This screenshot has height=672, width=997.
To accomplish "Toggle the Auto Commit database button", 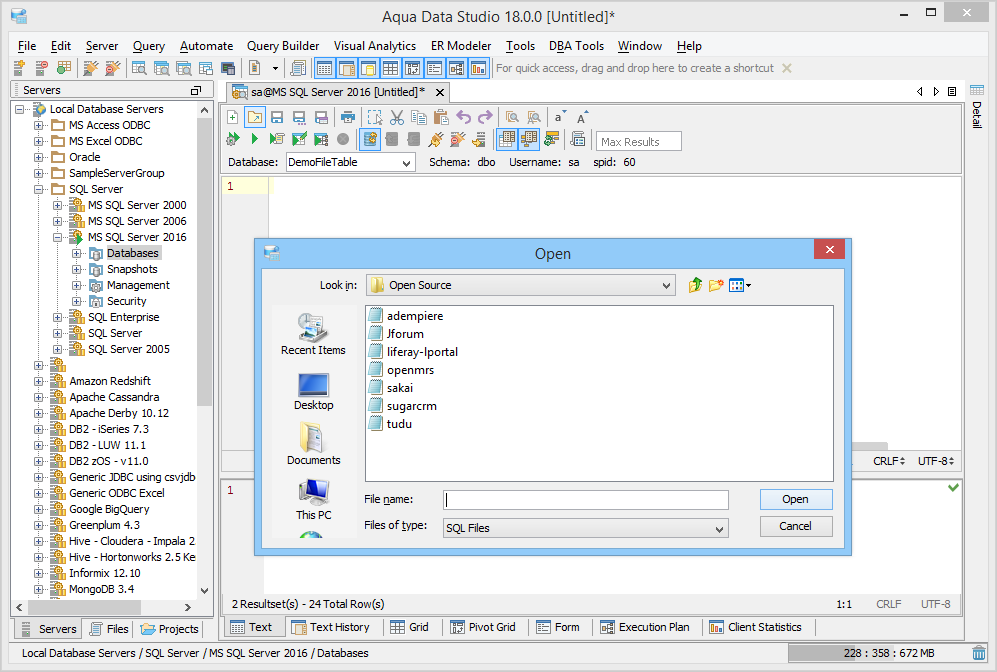I will (x=369, y=139).
